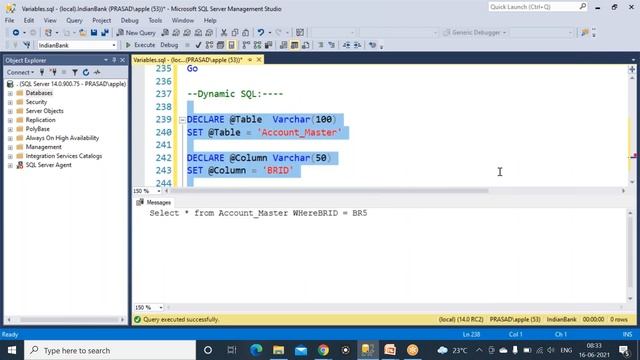Switch to Results to Text mode

pos(283,45)
